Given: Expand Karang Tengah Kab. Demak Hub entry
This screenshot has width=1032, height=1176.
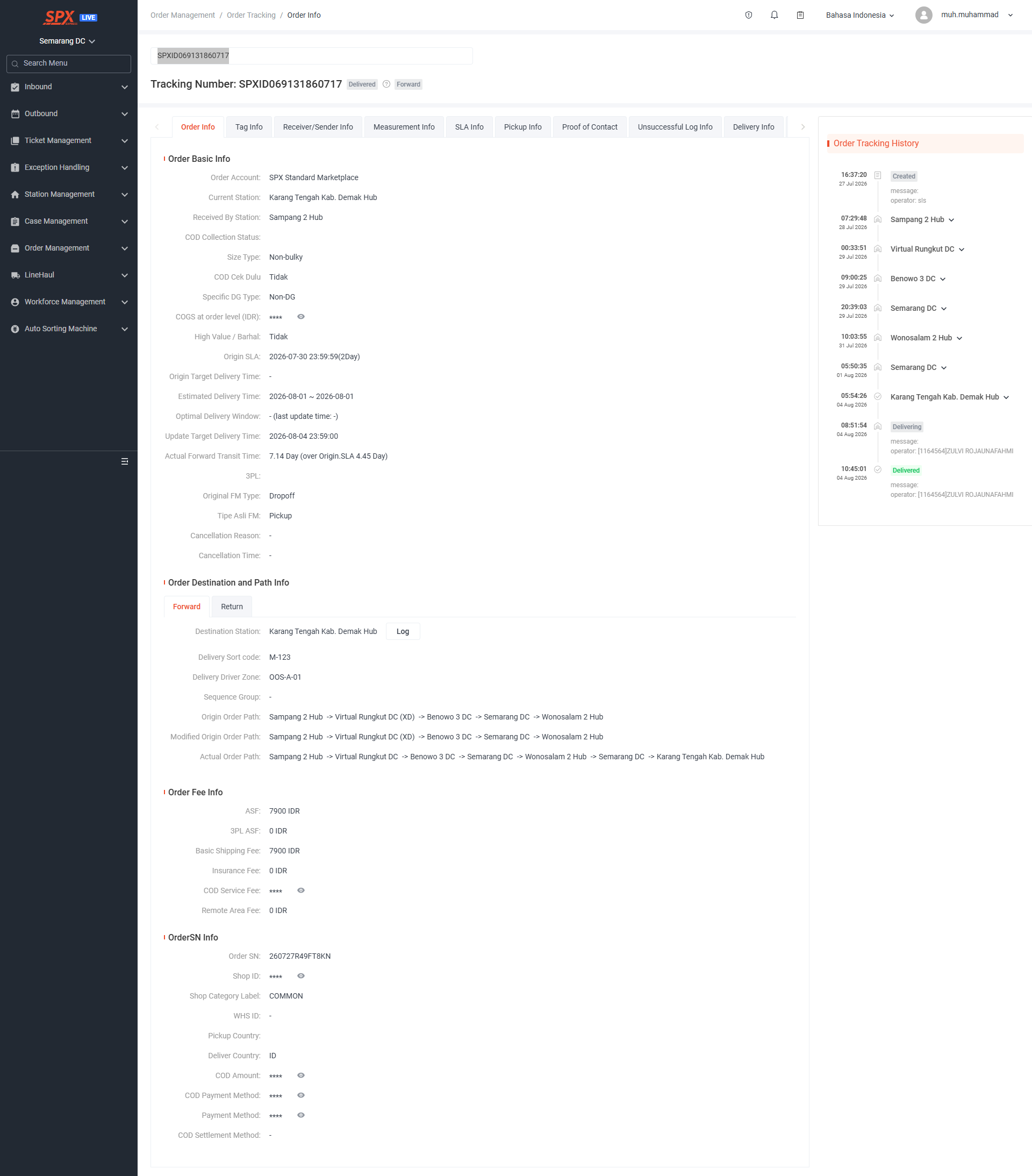Looking at the screenshot, I should click(1006, 397).
